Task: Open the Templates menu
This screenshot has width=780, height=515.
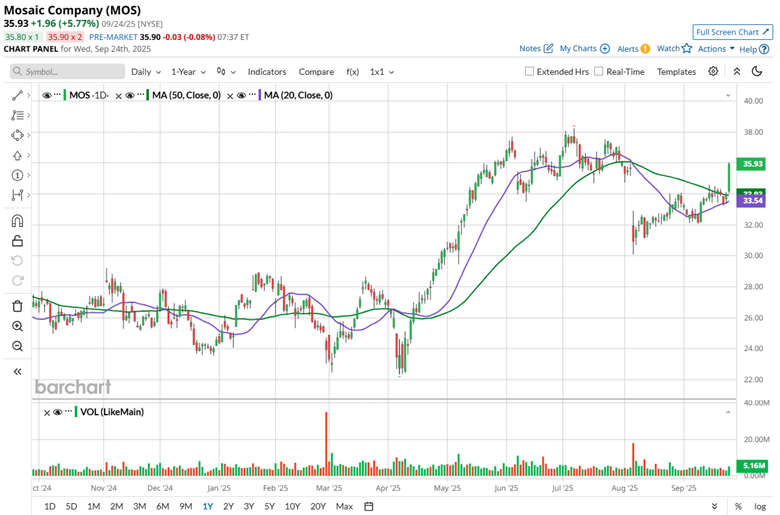Action: 676,72
